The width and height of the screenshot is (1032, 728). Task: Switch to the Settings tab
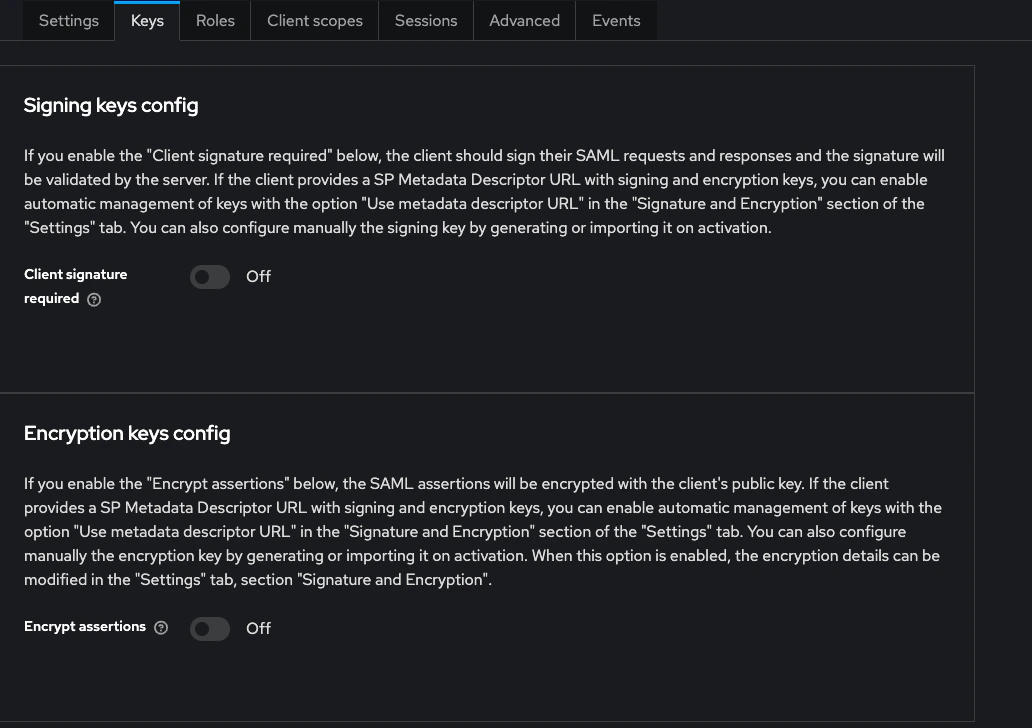pos(68,20)
